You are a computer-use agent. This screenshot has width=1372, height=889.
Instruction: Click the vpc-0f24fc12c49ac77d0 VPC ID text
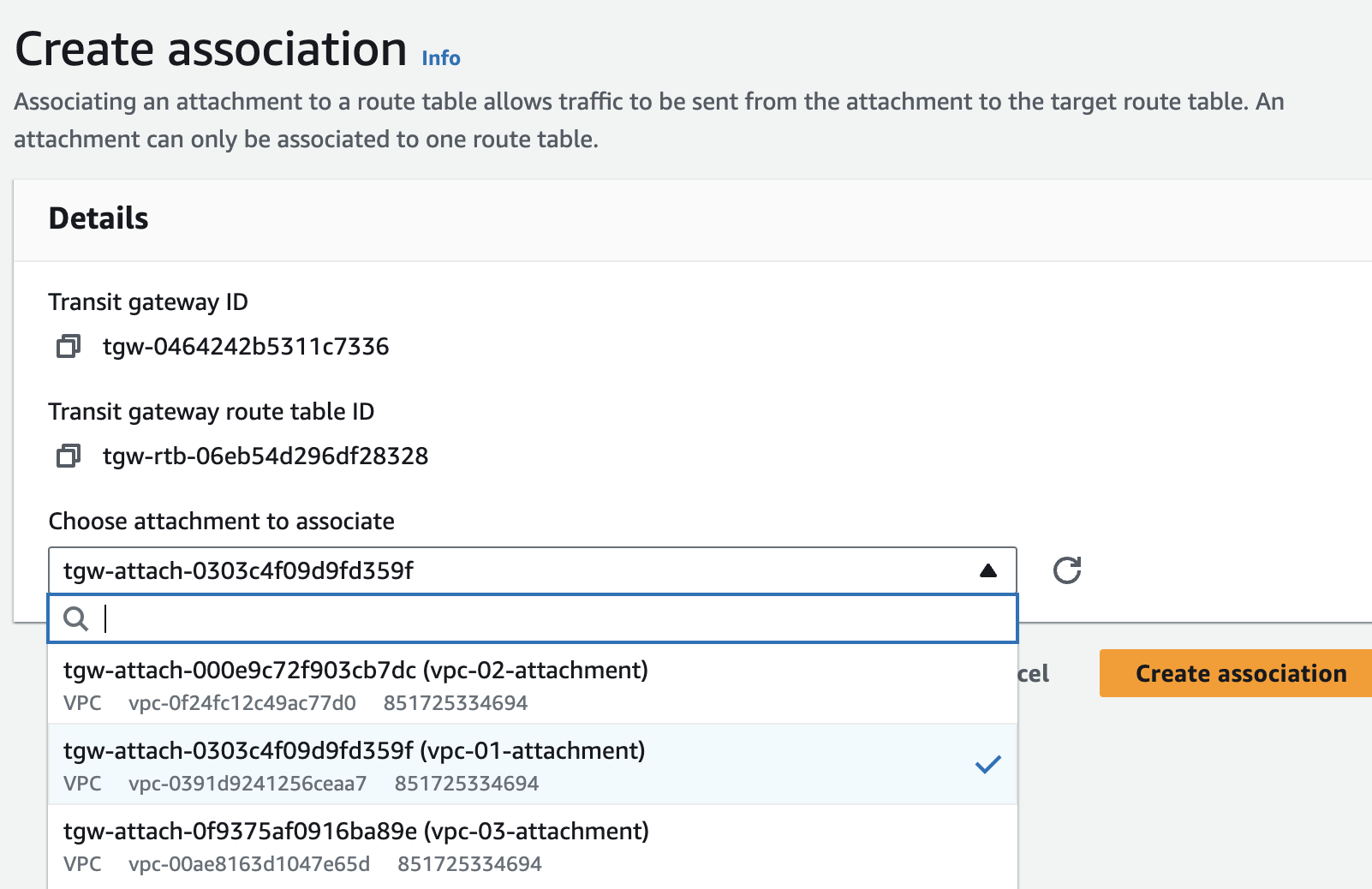click(242, 703)
